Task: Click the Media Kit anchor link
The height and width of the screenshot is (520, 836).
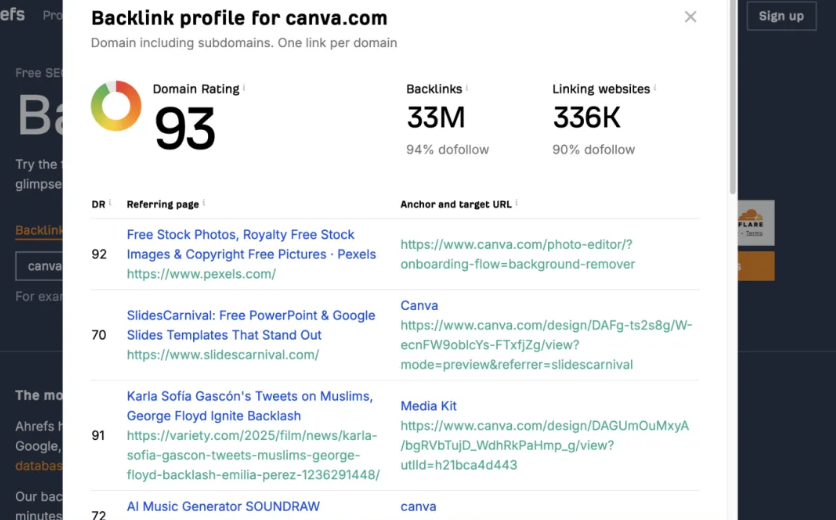Action: coord(428,406)
